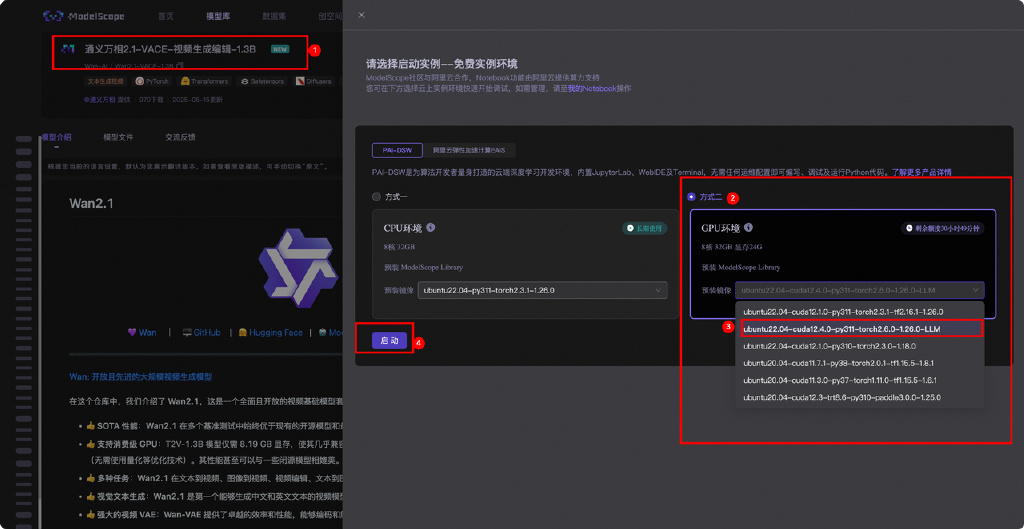The image size is (1024, 529).
Task: Go to 数据集 in top navigation
Action: (x=274, y=16)
